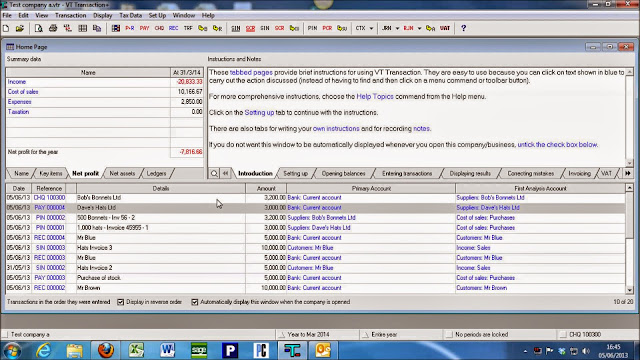Open the Income summary link
This screenshot has height=360, width=640.
(17, 82)
